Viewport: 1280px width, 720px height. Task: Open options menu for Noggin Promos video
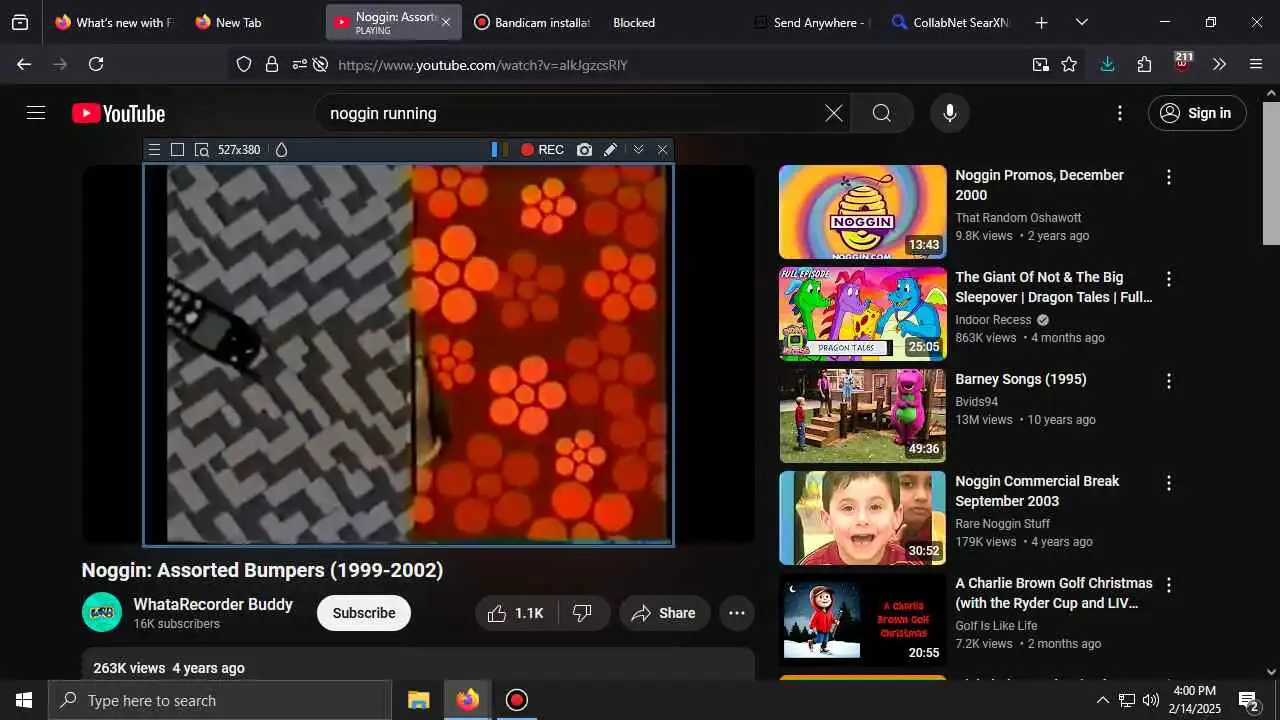pyautogui.click(x=1168, y=177)
